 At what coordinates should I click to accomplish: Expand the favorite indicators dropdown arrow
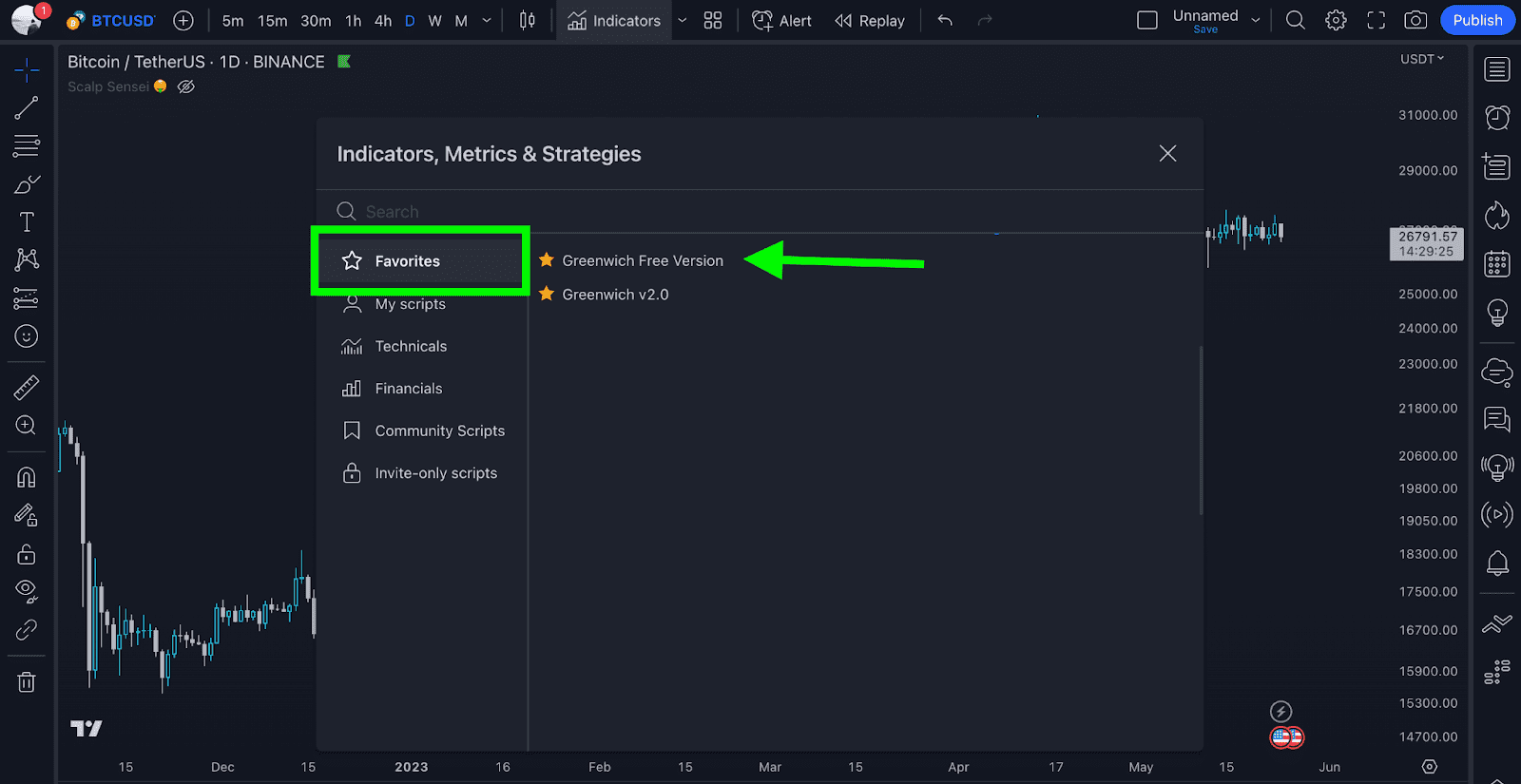[x=682, y=20]
